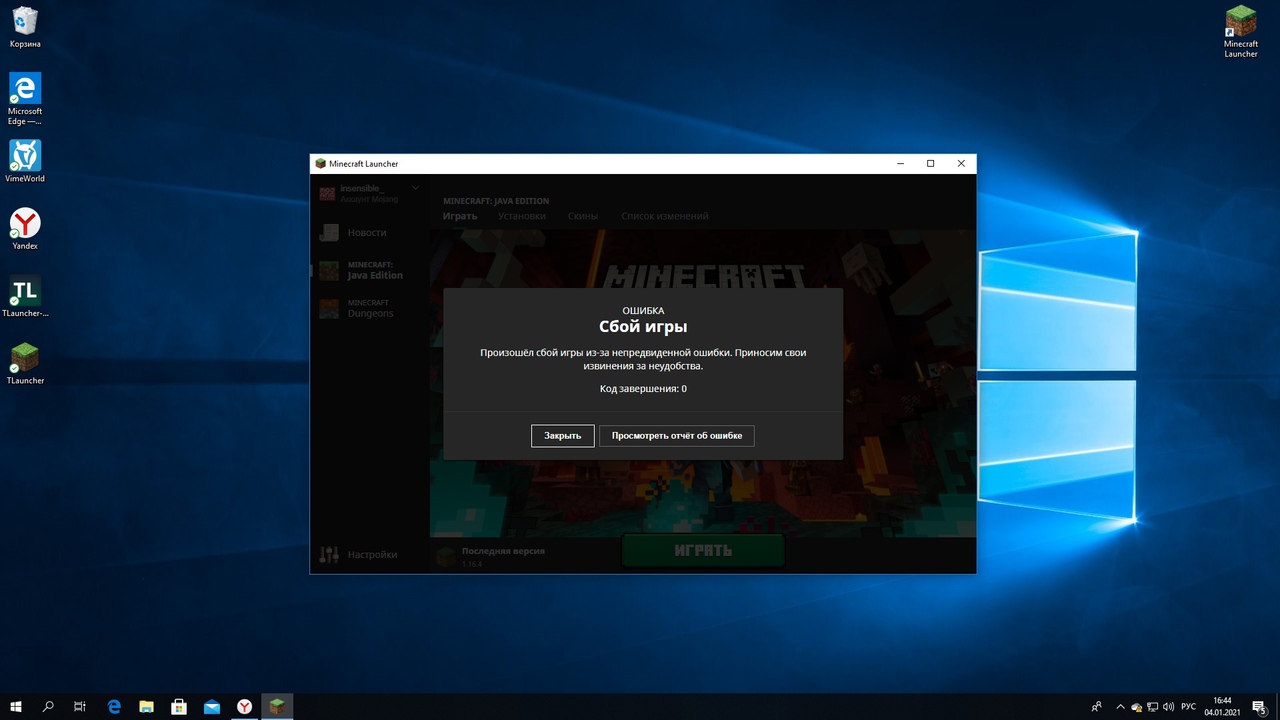Launch the TLauncher grass block desktop shortcut

[25, 363]
